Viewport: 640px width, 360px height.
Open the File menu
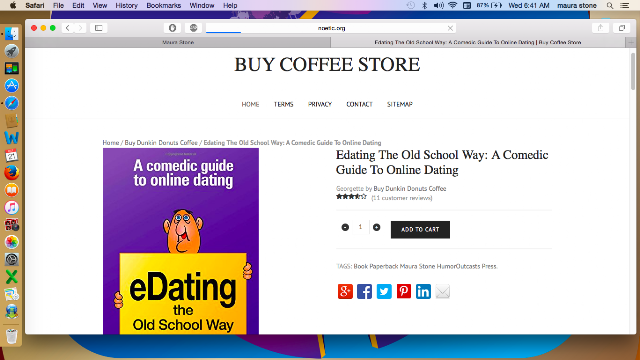pyautogui.click(x=58, y=5)
